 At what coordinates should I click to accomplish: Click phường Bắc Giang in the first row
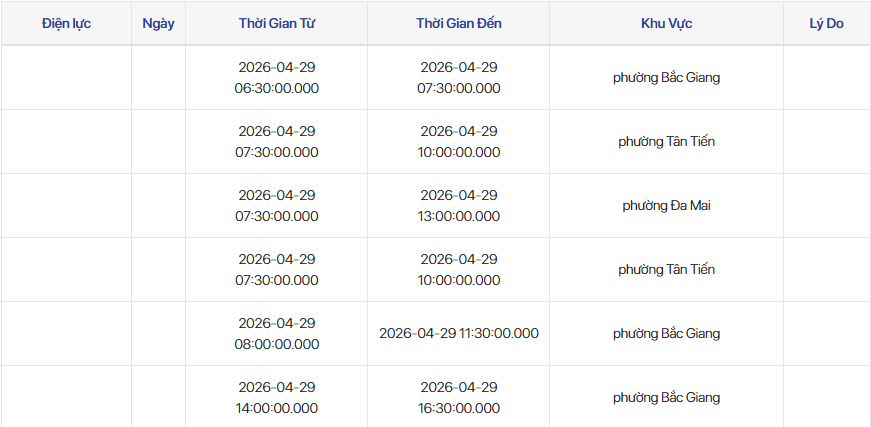coord(667,78)
